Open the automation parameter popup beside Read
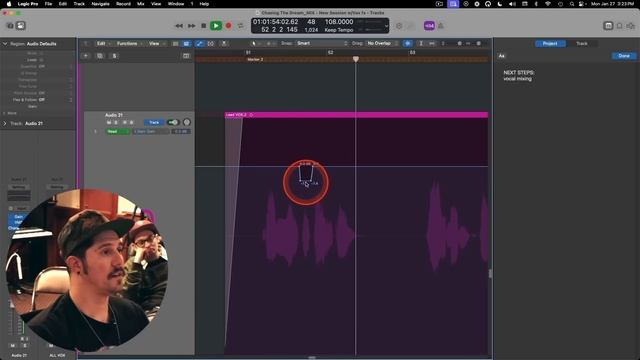This screenshot has width=640, height=360. [x=150, y=131]
